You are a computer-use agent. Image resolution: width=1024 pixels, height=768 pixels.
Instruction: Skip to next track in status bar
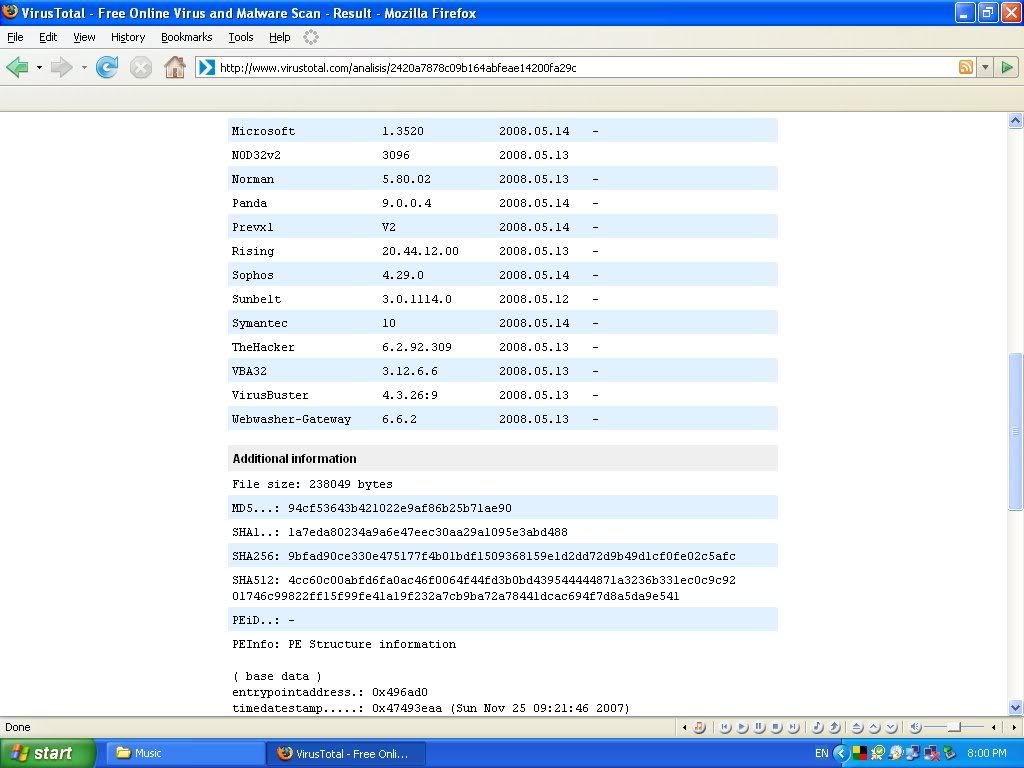tap(793, 727)
